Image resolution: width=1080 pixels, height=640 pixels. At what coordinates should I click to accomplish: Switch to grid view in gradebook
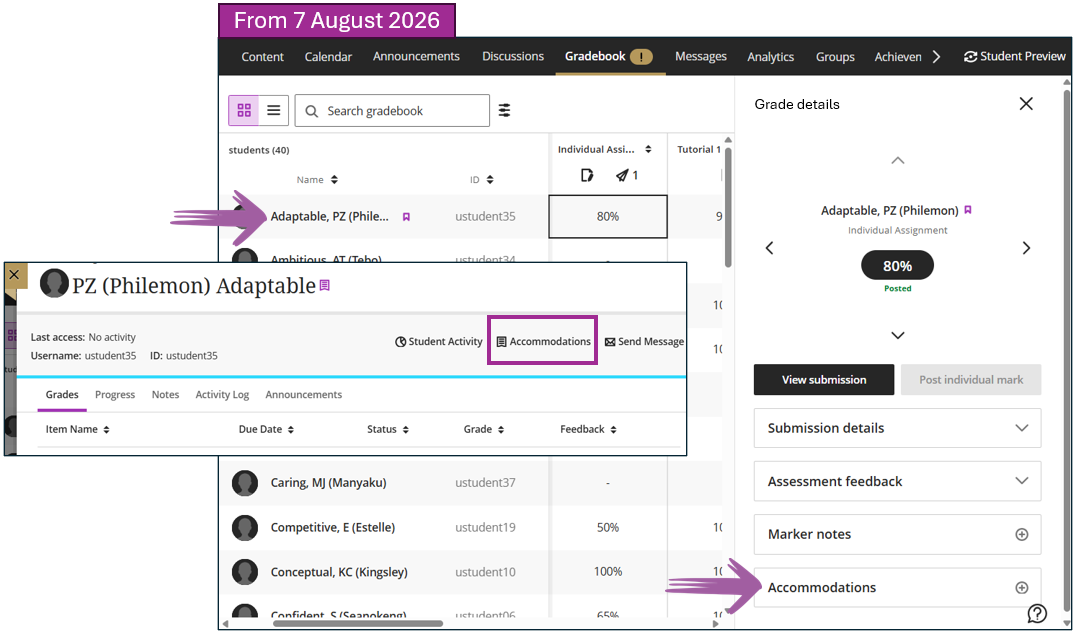pyautogui.click(x=244, y=110)
